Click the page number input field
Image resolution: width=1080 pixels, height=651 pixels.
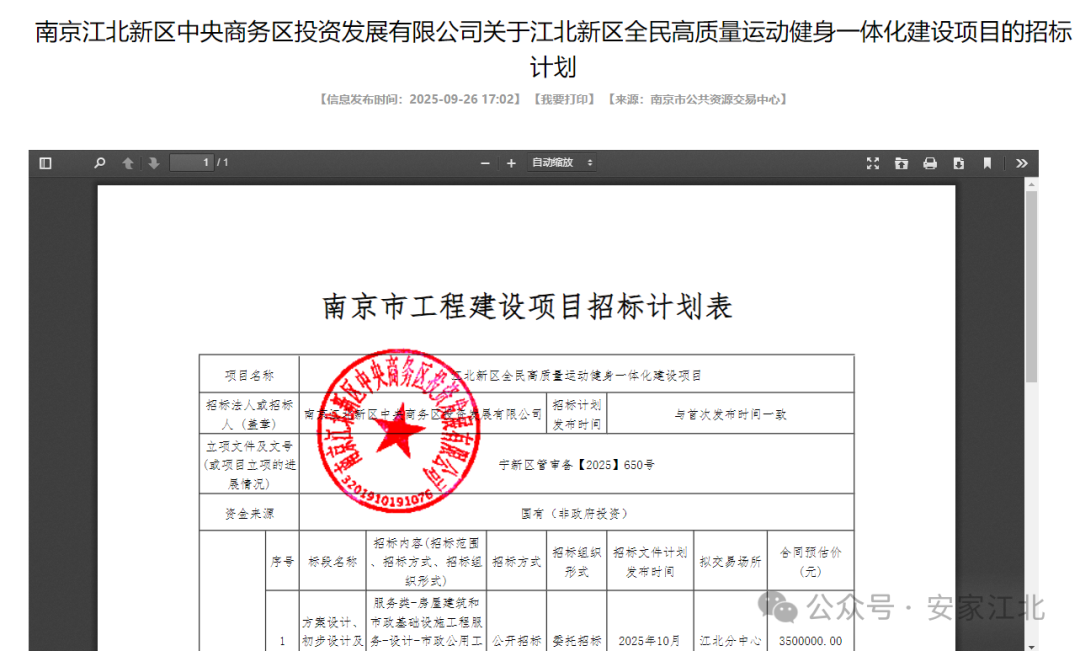[191, 162]
